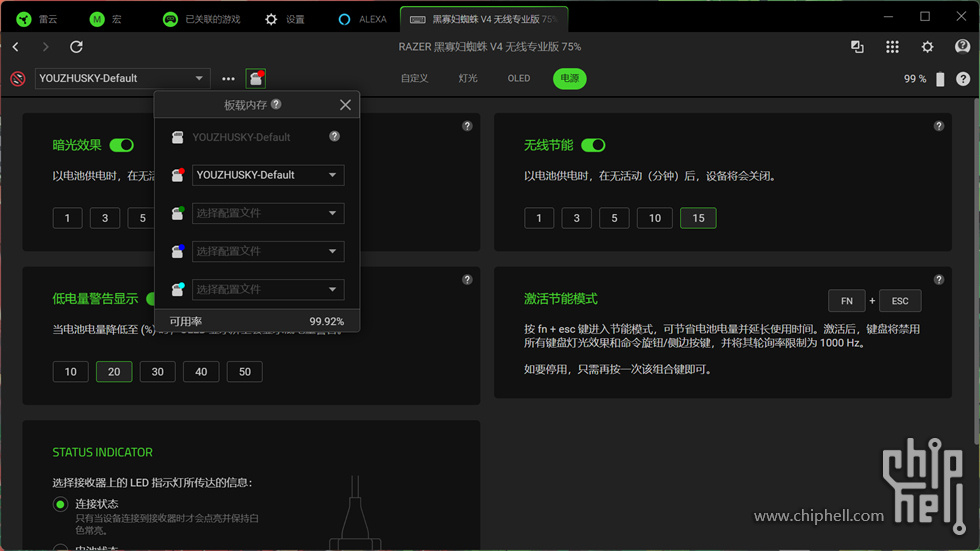Go back with the left arrow
980x551 pixels.
click(x=16, y=47)
